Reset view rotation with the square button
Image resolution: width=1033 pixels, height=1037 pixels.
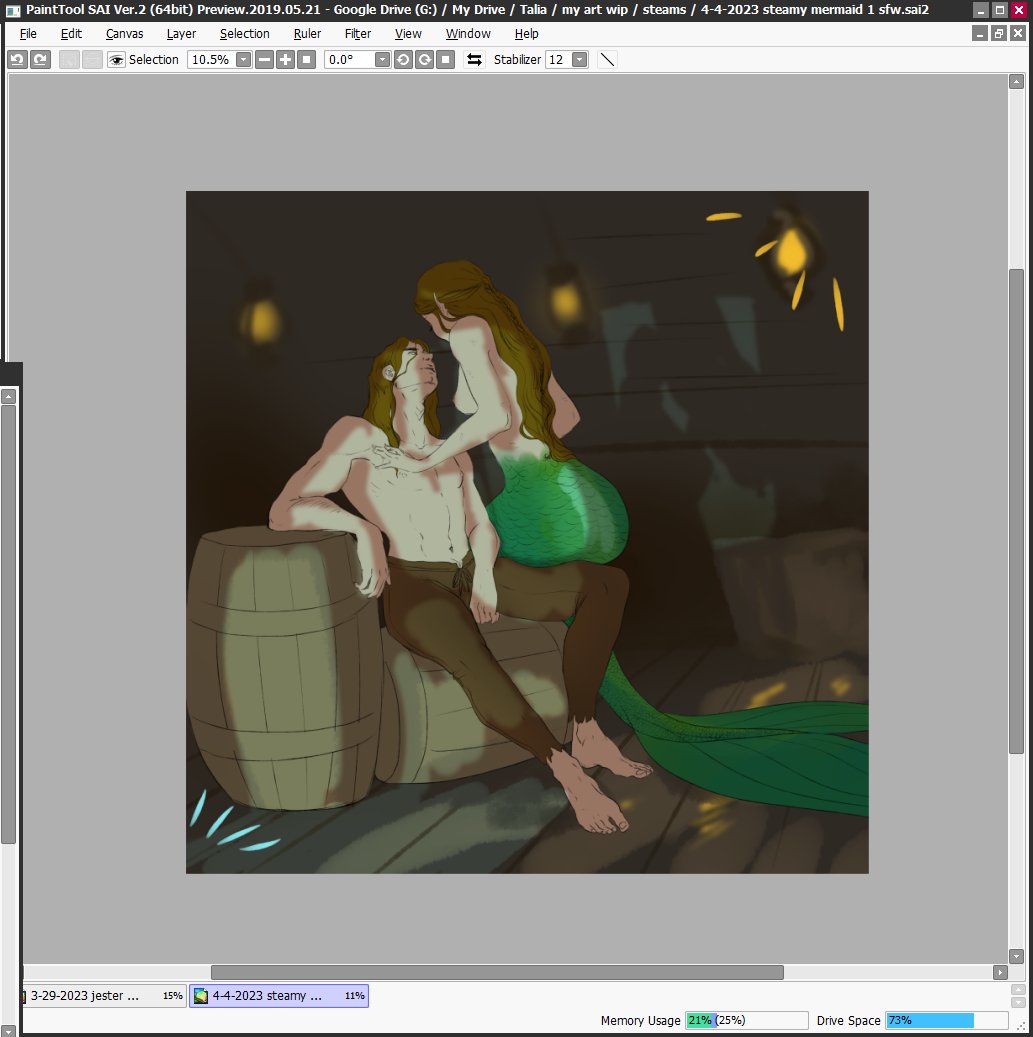pyautogui.click(x=445, y=60)
